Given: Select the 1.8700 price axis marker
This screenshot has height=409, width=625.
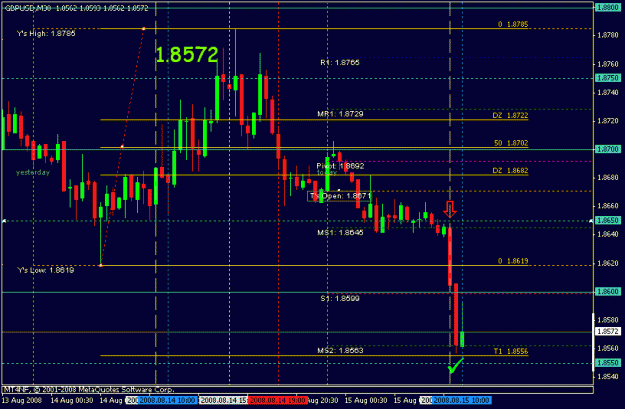Looking at the screenshot, I should (608, 149).
